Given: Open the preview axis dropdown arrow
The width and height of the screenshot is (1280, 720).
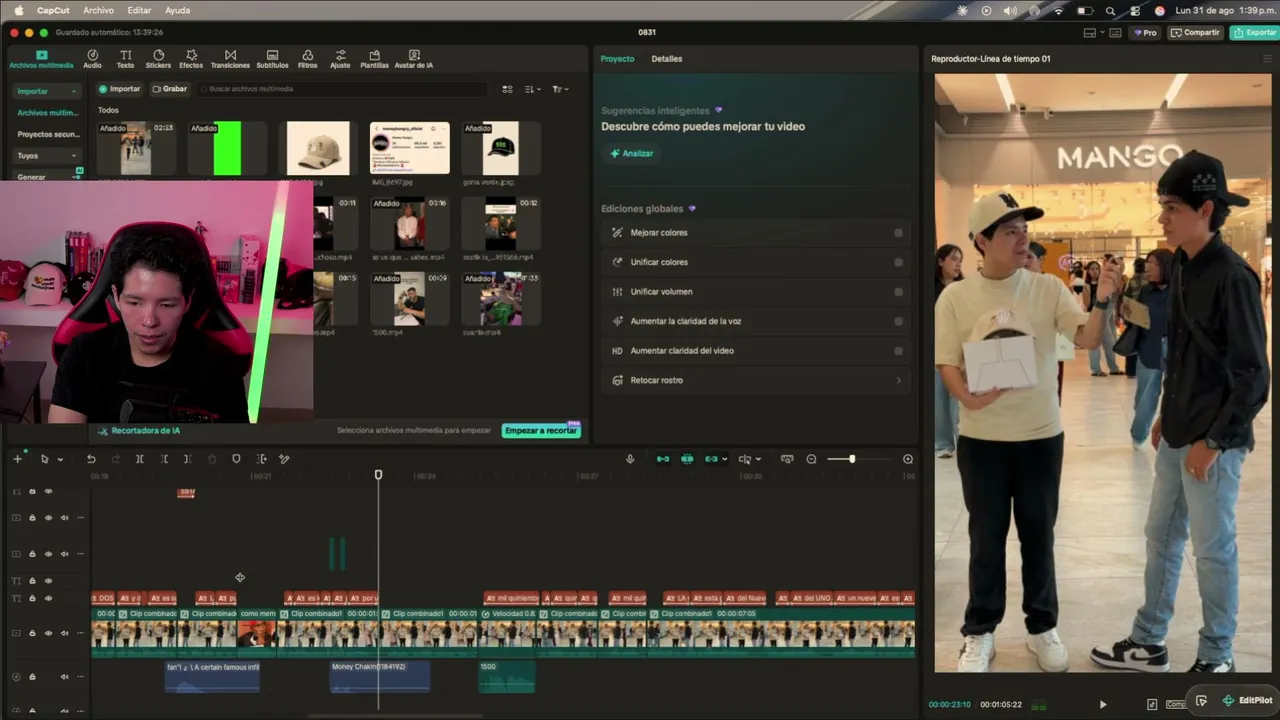Looking at the screenshot, I should click(759, 460).
